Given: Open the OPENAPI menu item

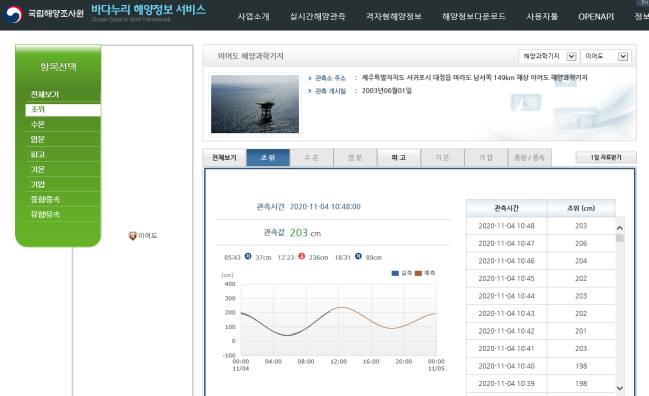Looking at the screenshot, I should pos(596,17).
